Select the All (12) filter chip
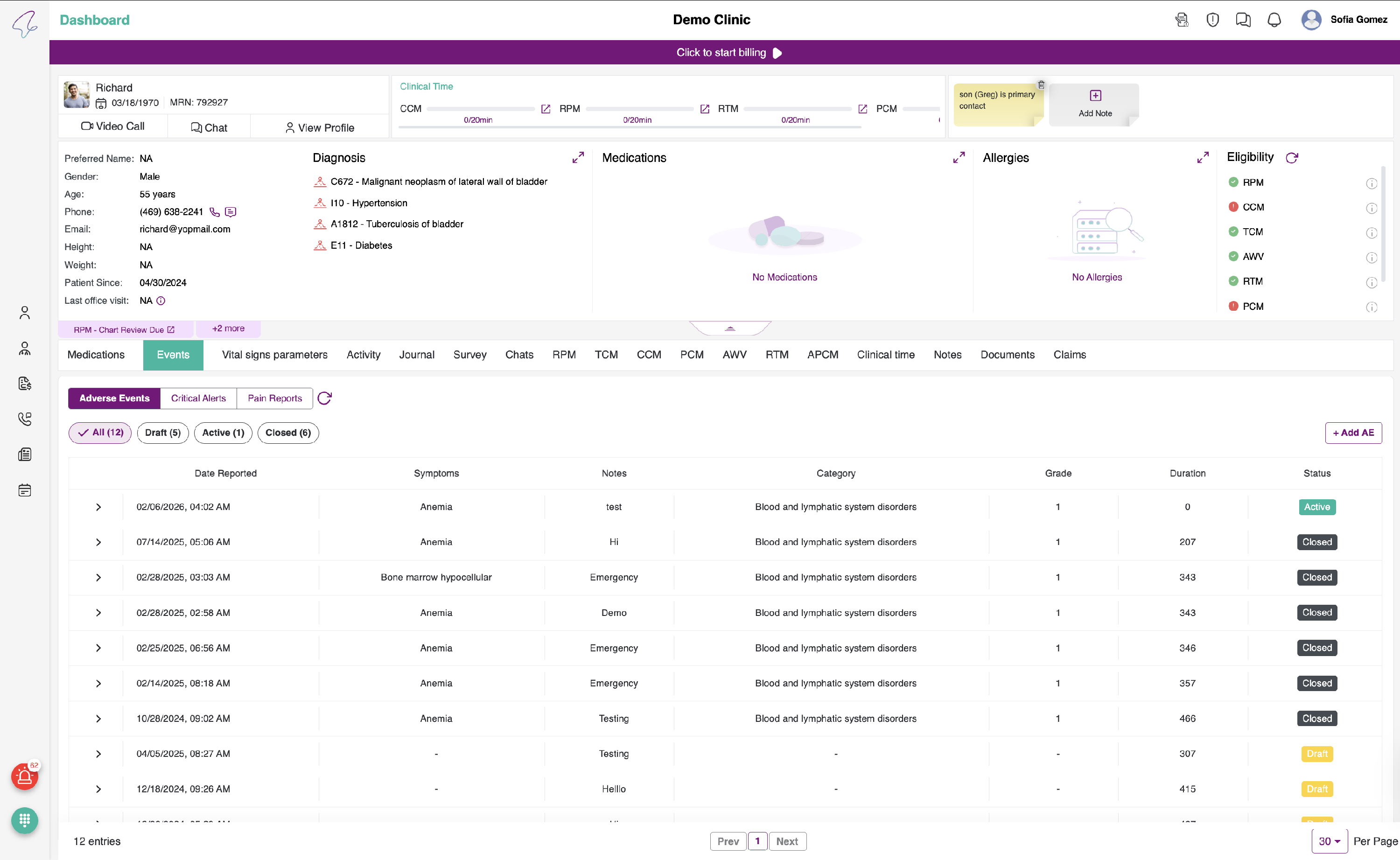This screenshot has height=860, width=1400. [100, 433]
